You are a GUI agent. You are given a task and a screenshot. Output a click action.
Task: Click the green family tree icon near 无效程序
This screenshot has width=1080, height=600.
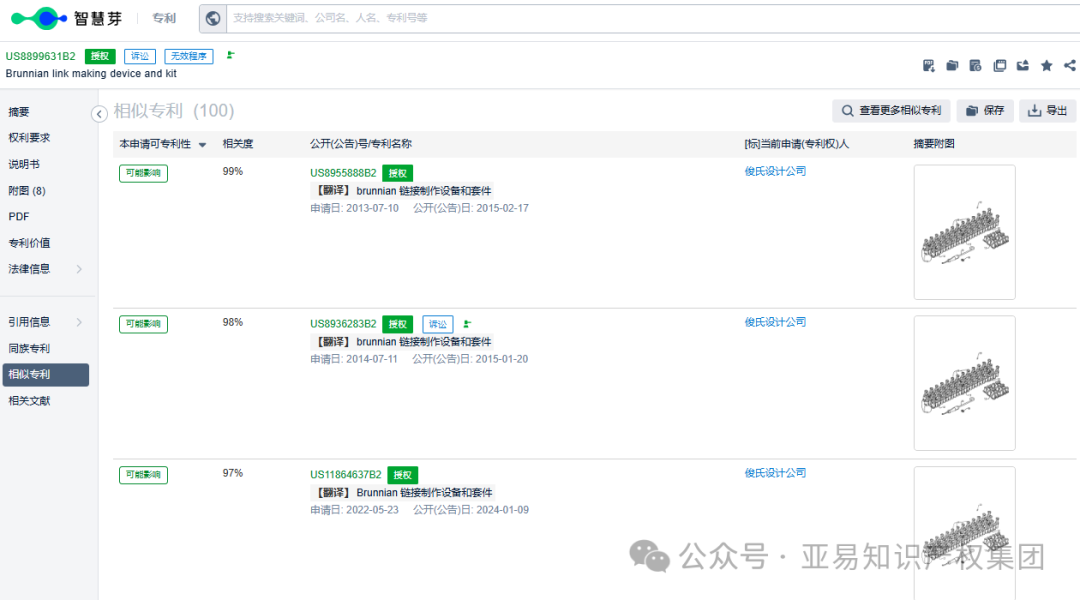click(229, 57)
